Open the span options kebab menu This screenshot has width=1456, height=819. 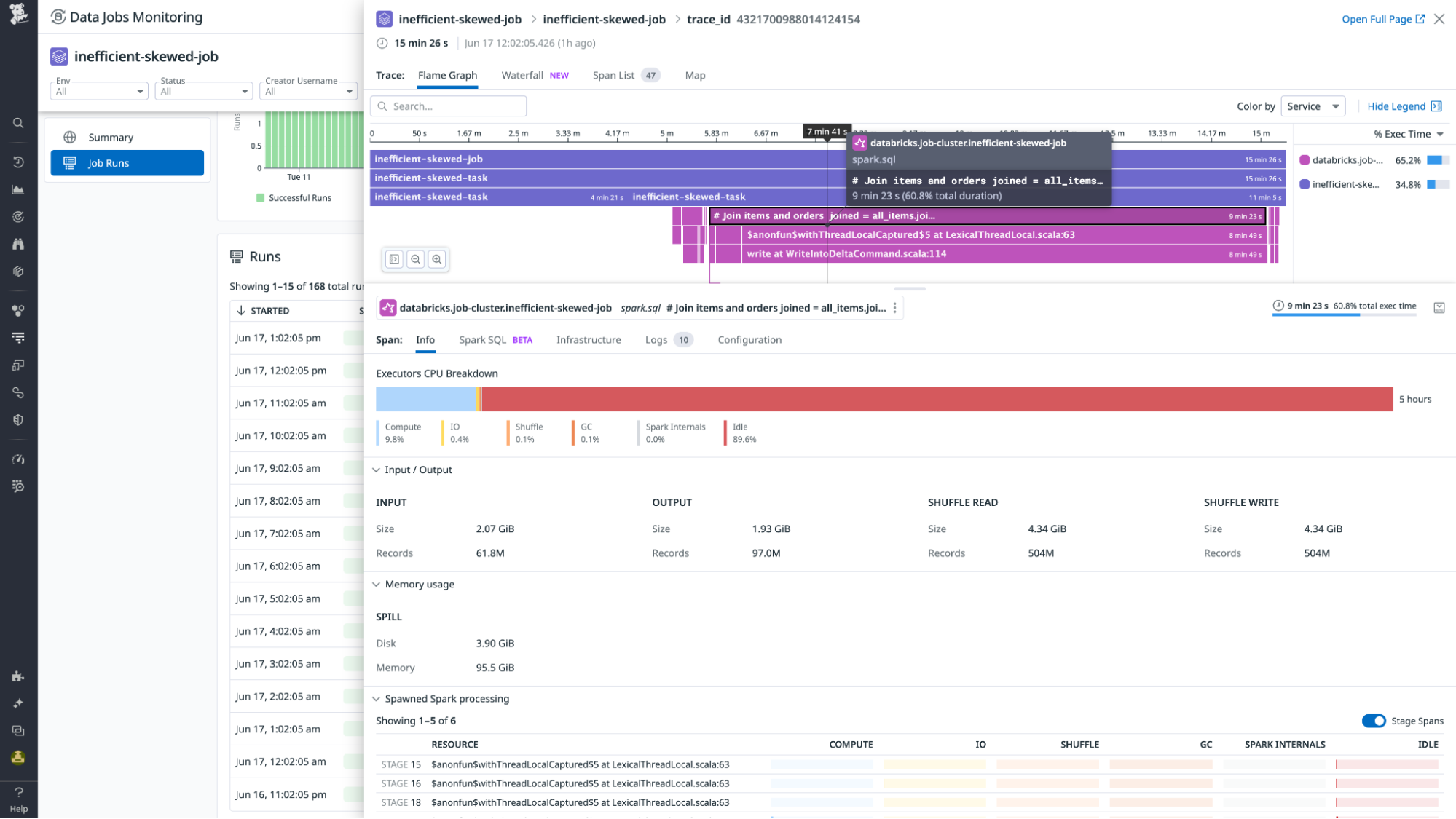894,307
